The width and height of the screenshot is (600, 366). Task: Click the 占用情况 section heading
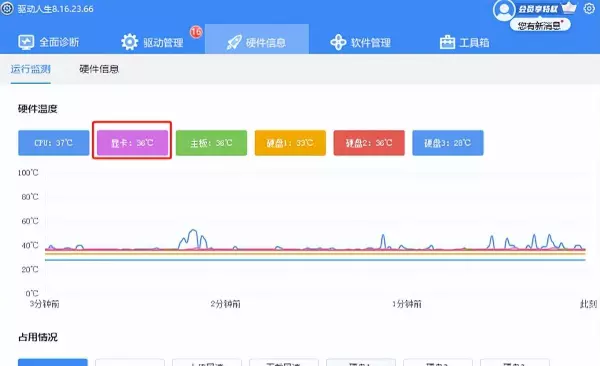click(38, 337)
